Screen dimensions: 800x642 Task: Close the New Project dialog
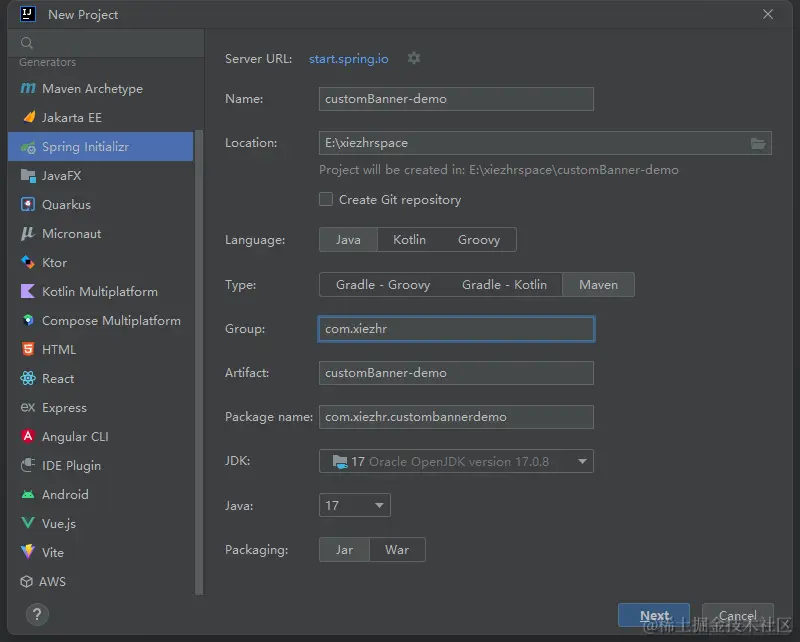point(768,14)
